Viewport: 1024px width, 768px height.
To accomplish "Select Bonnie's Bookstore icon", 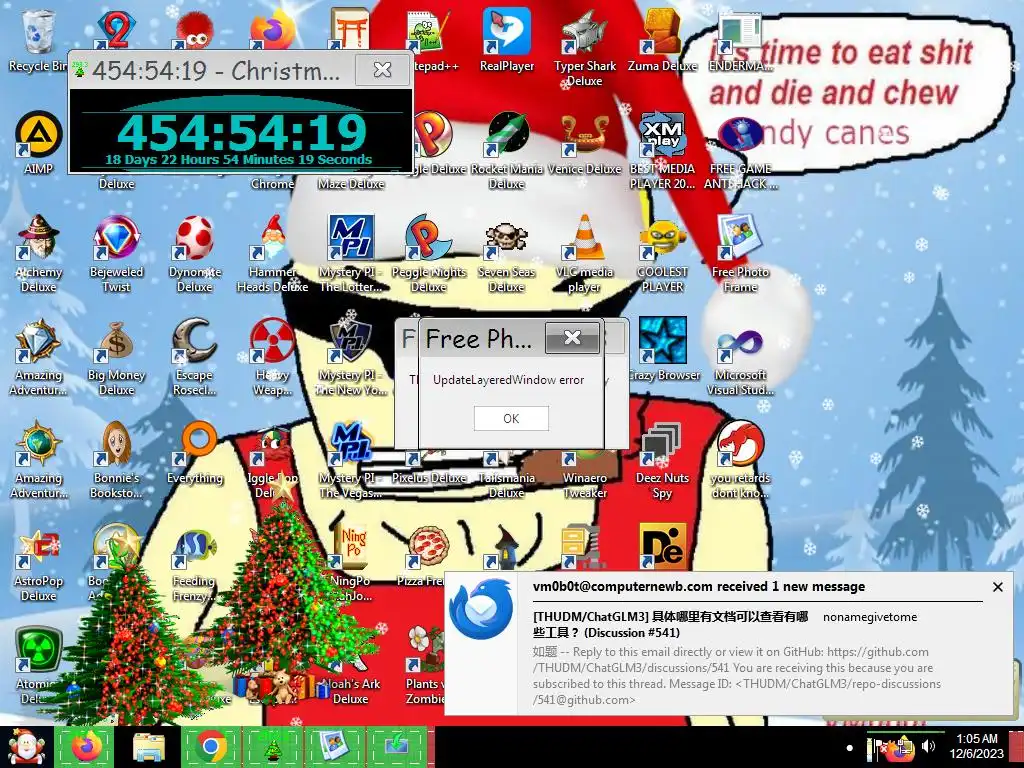I will (116, 461).
